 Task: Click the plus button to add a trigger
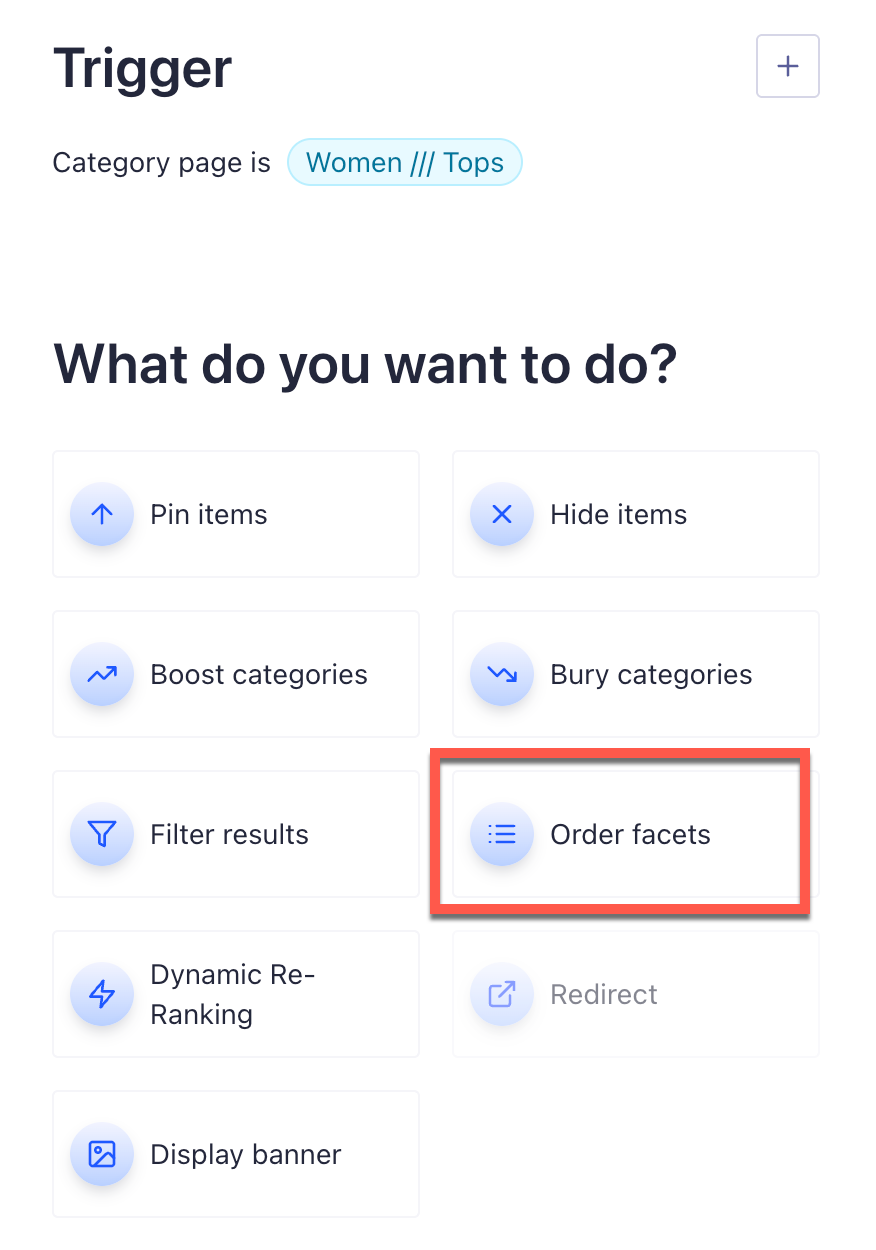click(x=787, y=65)
